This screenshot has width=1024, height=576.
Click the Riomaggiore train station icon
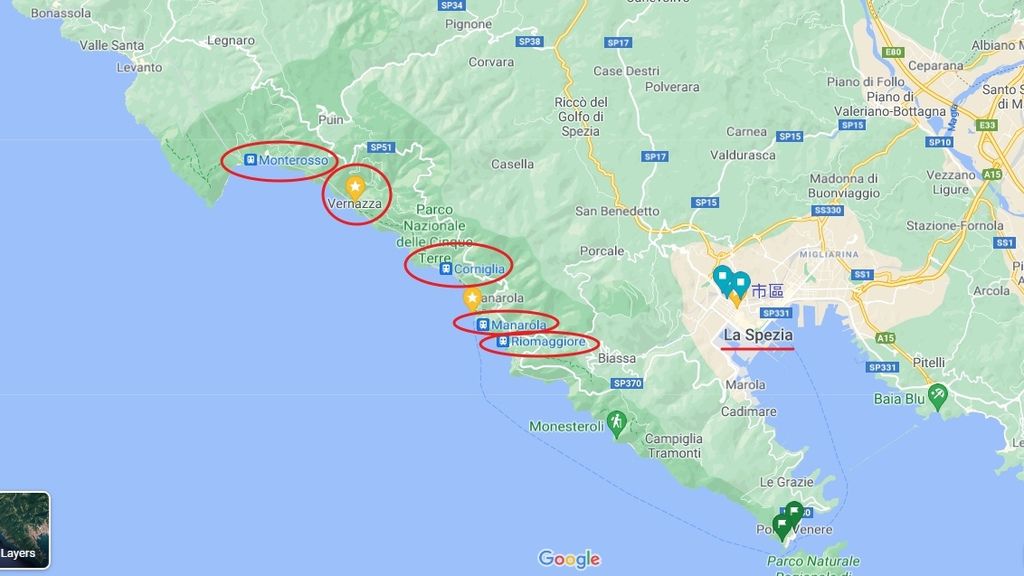click(x=503, y=342)
